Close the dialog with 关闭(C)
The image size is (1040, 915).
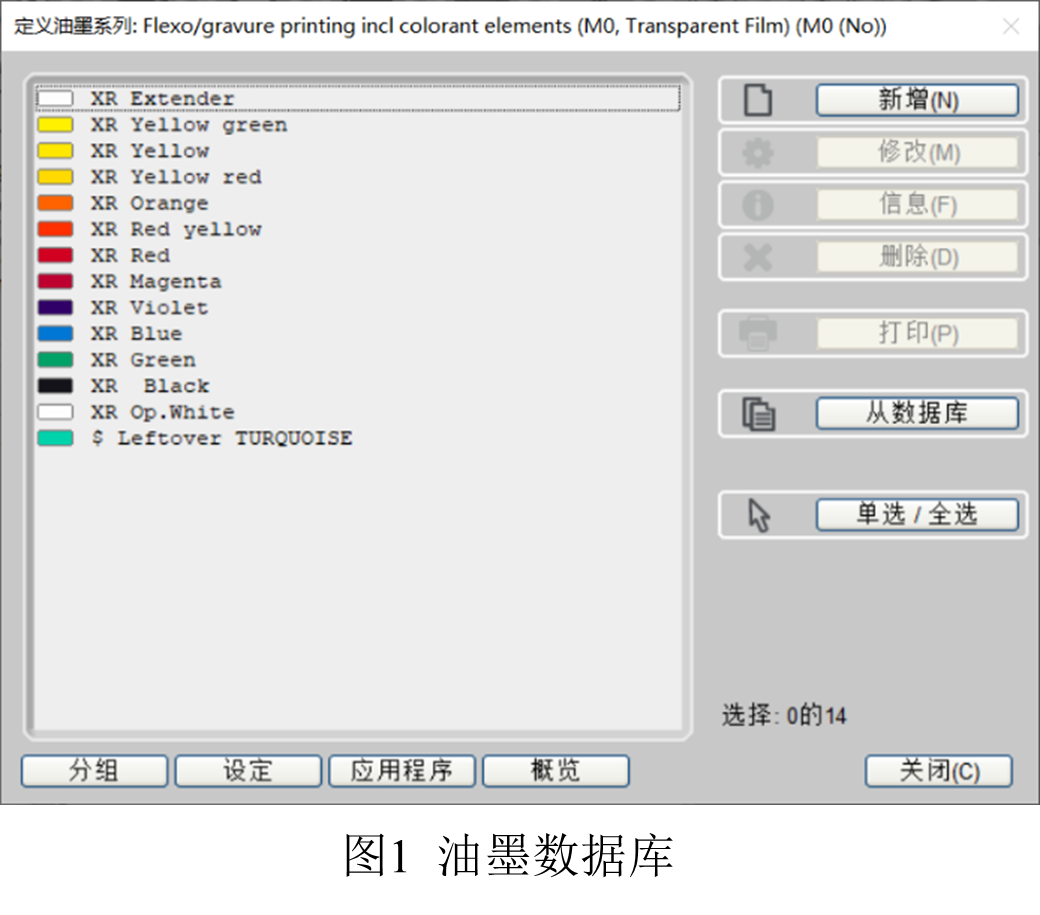pyautogui.click(x=939, y=771)
